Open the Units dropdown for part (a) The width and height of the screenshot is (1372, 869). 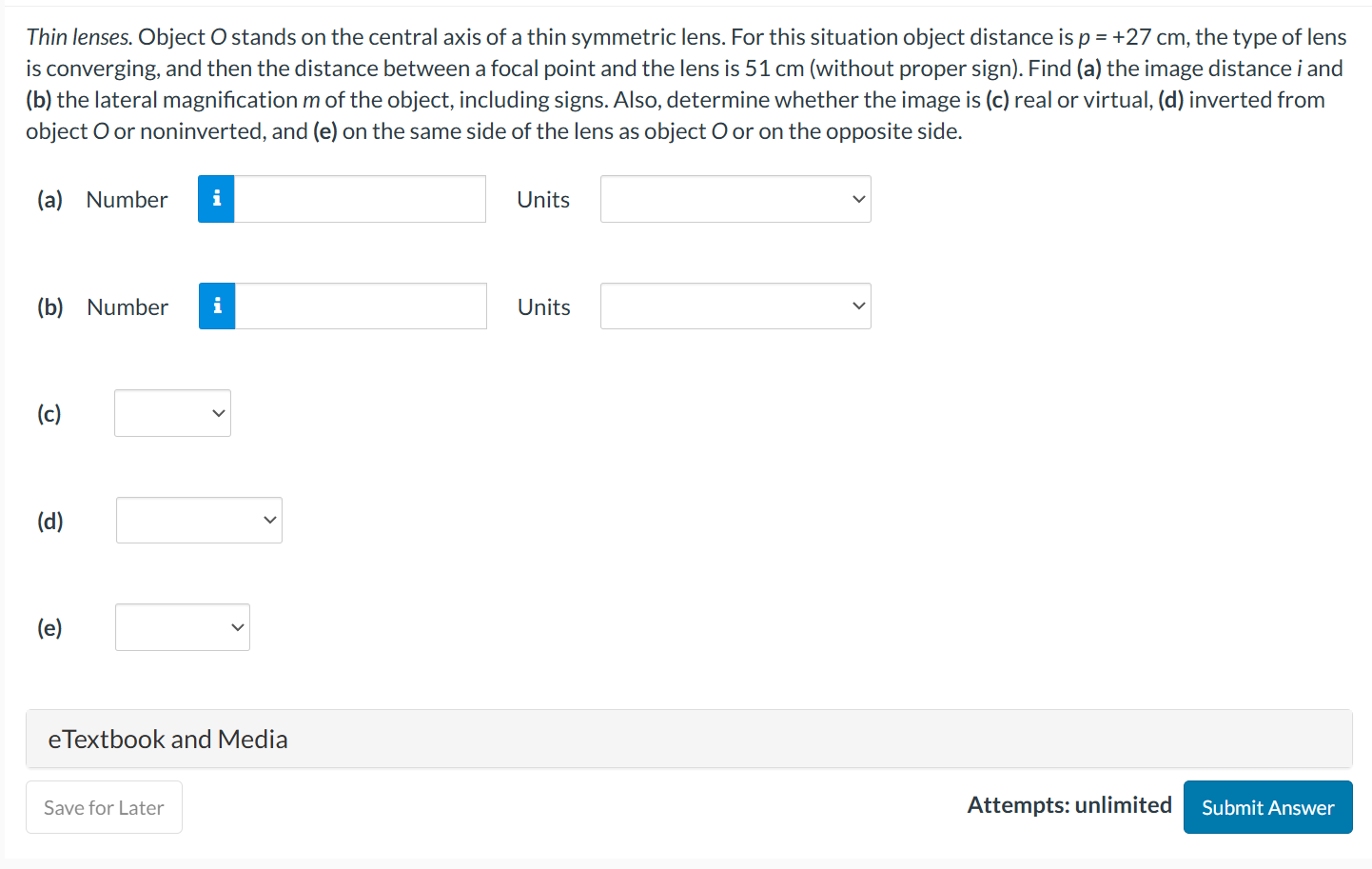tap(735, 199)
